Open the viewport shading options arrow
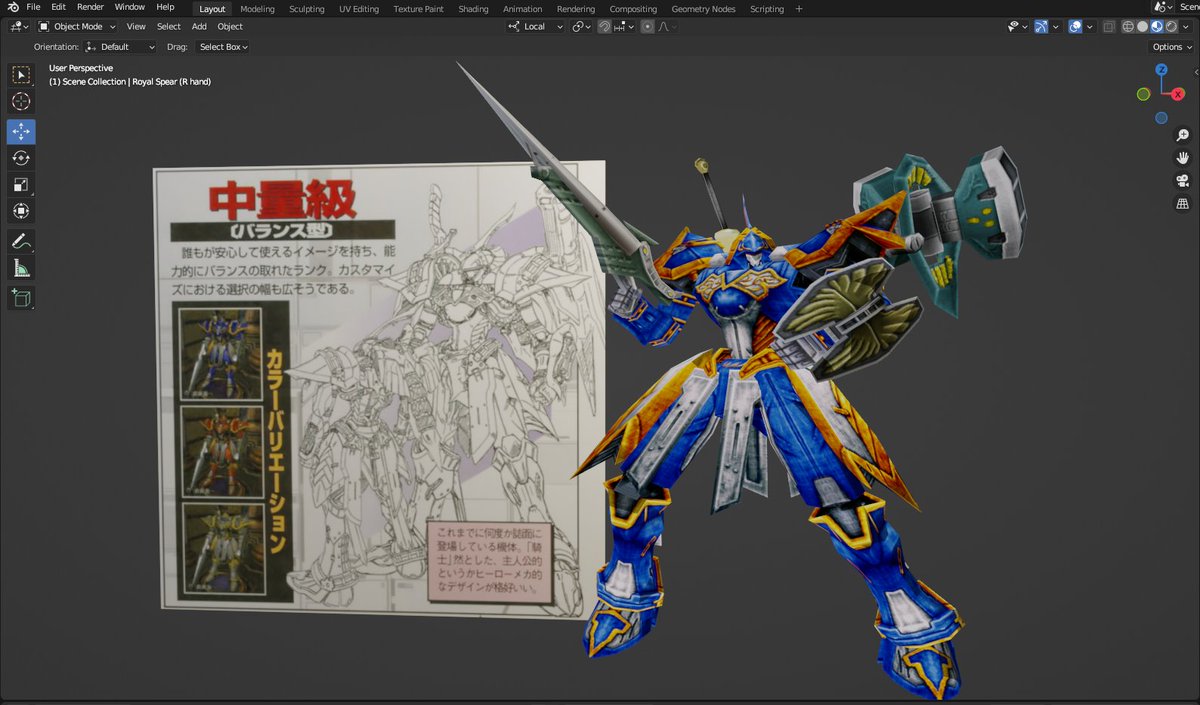Viewport: 1200px width, 705px height. click(x=1186, y=27)
